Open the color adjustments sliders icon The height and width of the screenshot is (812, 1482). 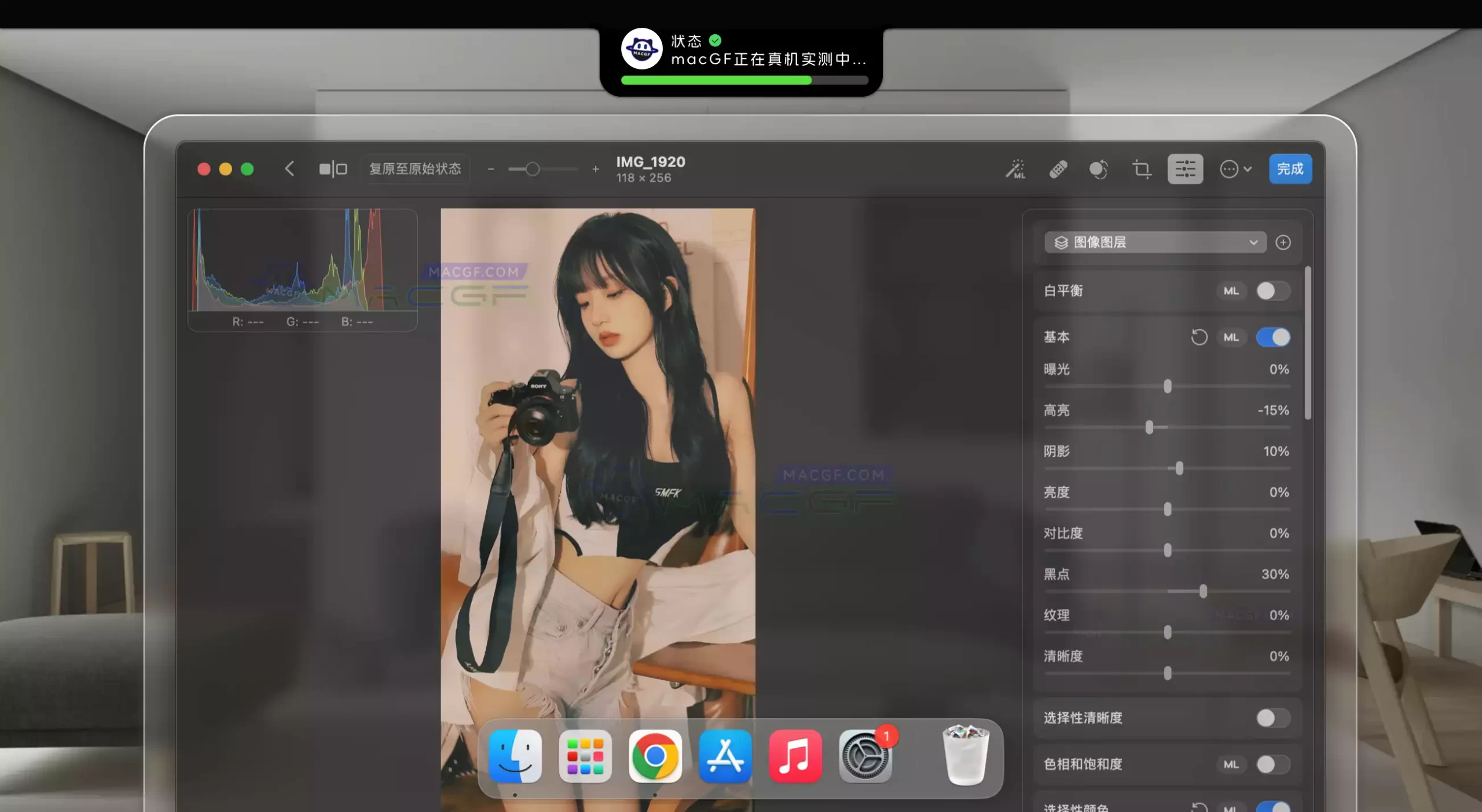(1185, 169)
